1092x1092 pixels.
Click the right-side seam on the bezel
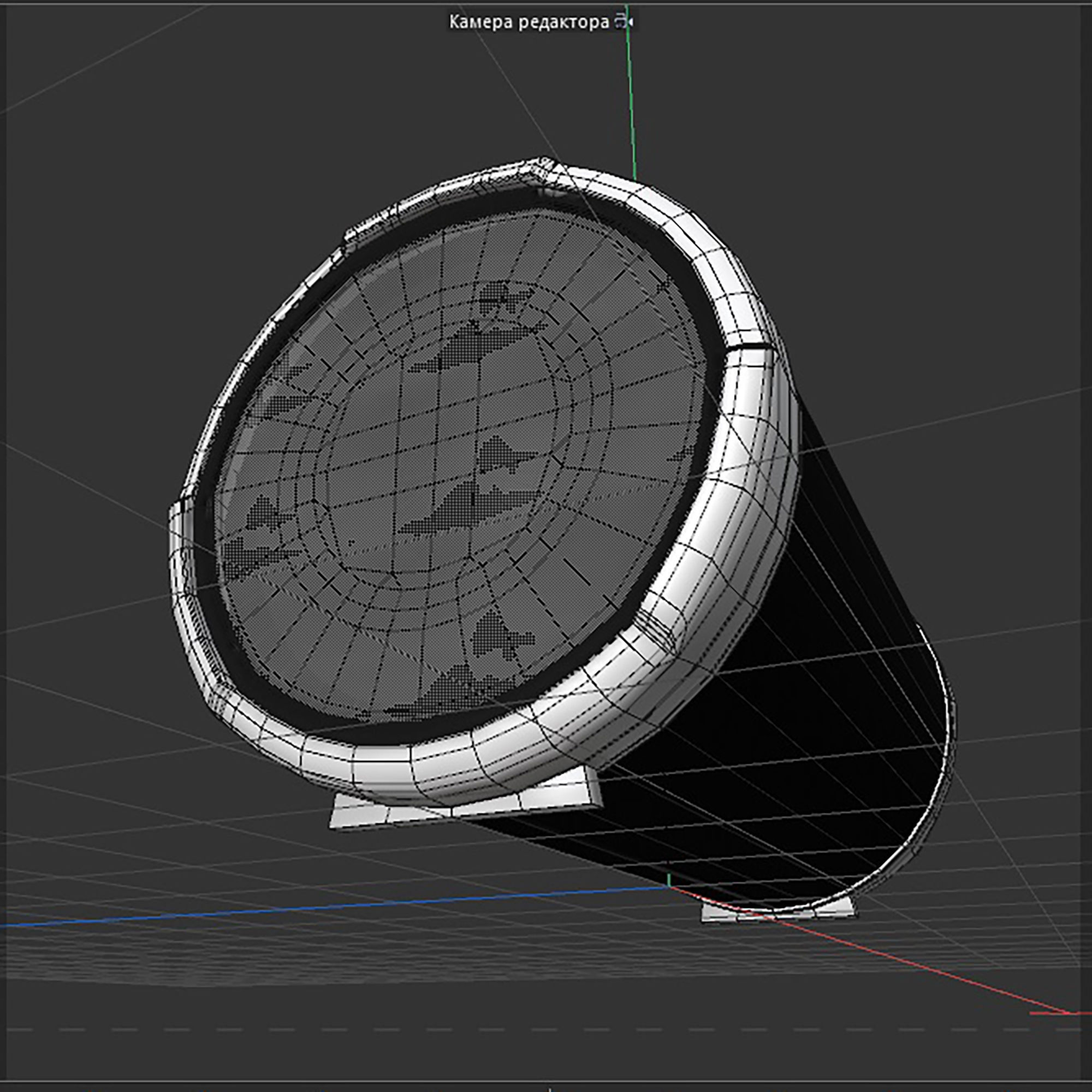751,347
